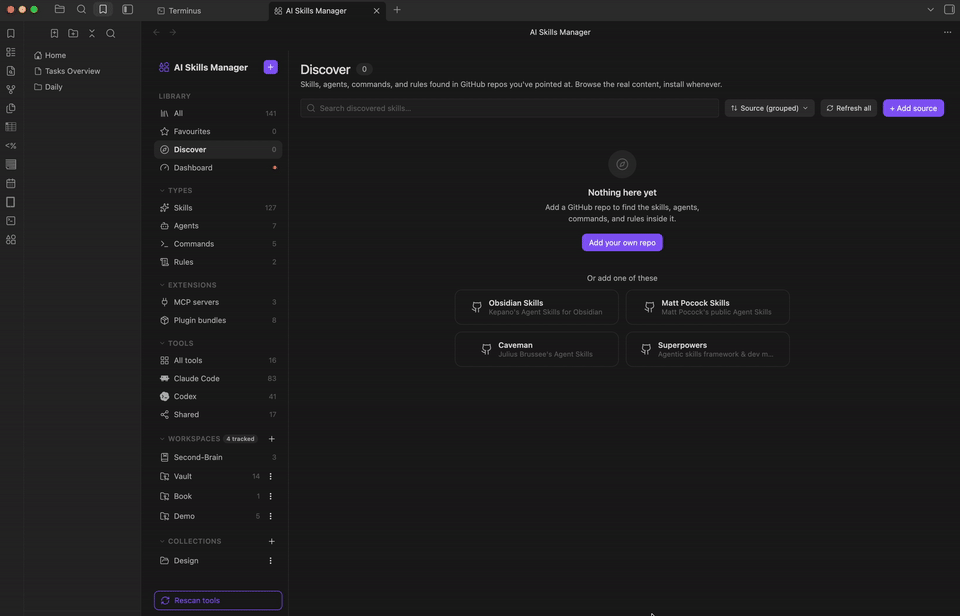Click the templates percent icon in ribbon

coord(11,146)
